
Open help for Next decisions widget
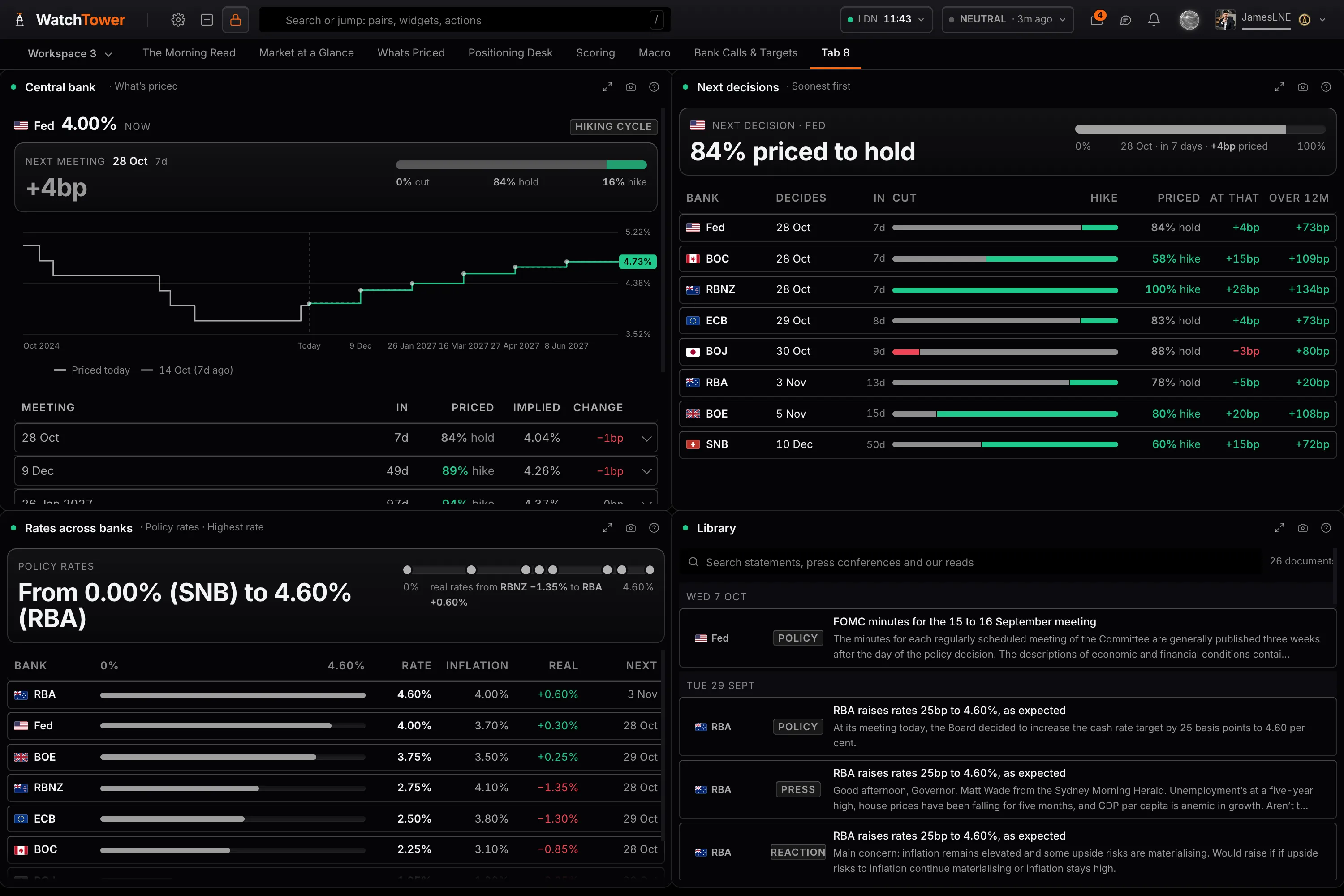[x=1326, y=87]
